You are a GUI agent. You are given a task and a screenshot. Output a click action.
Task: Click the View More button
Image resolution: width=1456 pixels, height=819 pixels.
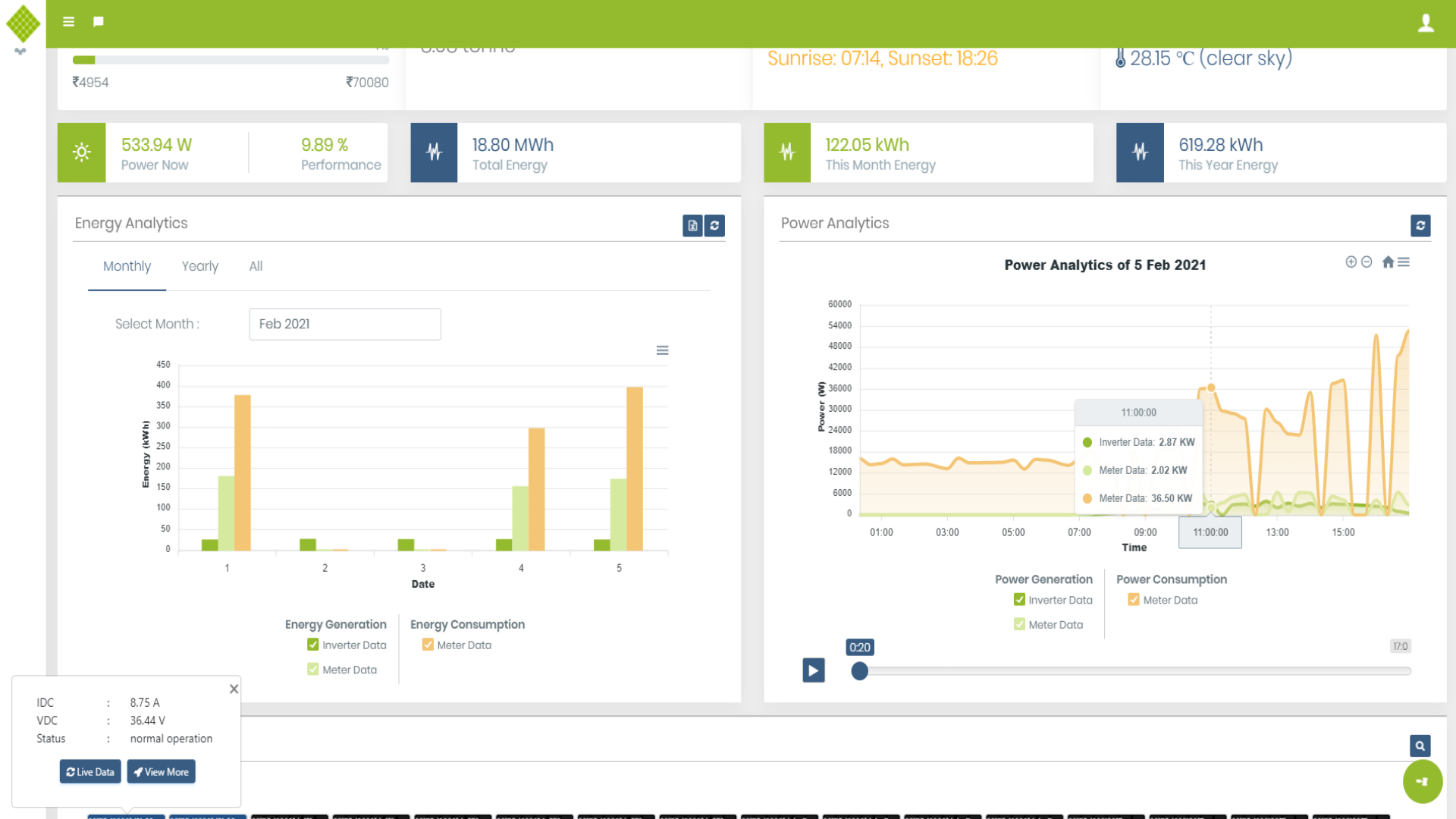pos(162,772)
